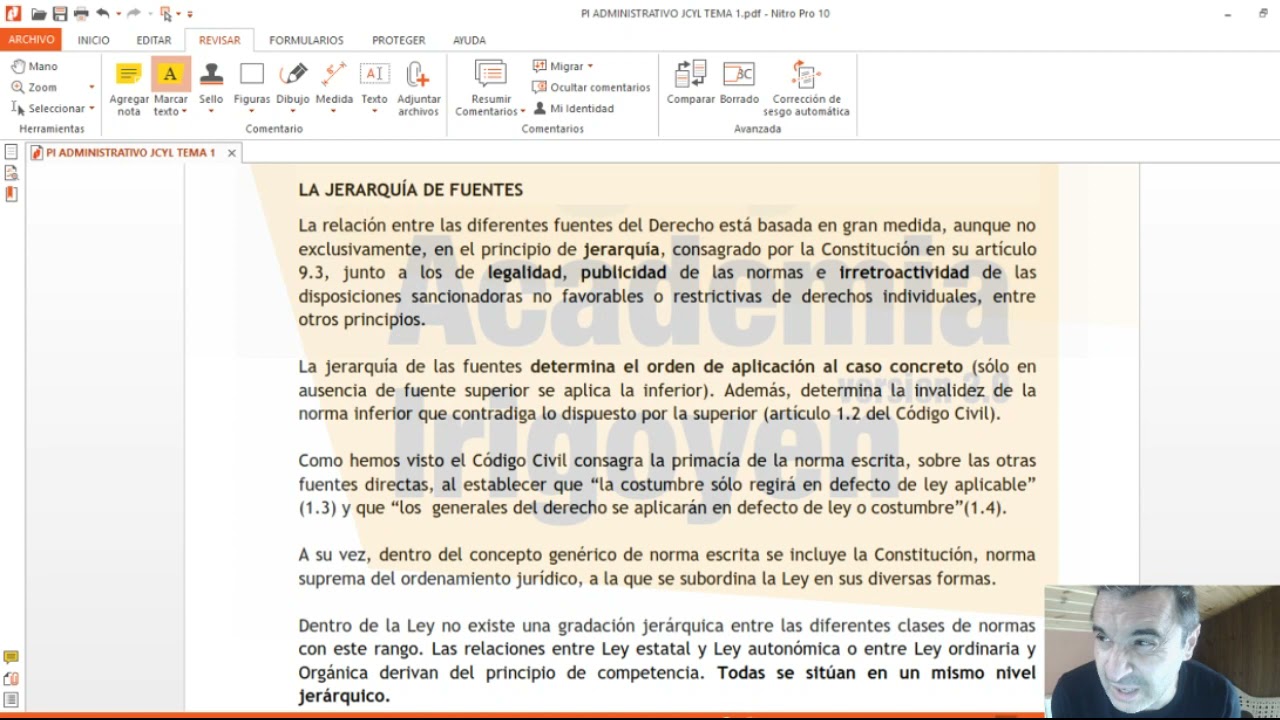Click the Comparar documents icon
1280x720 pixels.
click(691, 74)
